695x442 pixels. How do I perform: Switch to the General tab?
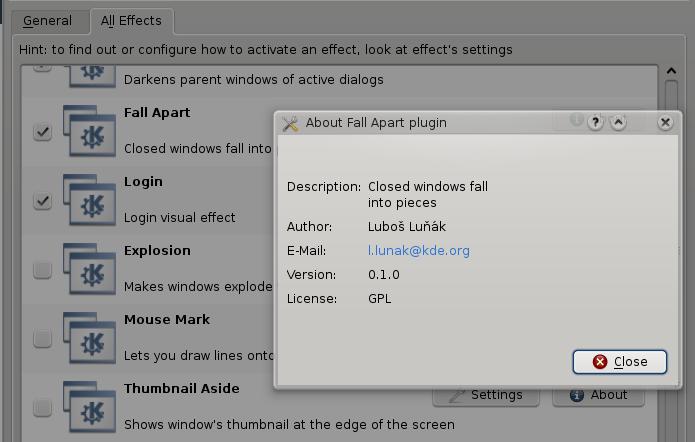47,21
